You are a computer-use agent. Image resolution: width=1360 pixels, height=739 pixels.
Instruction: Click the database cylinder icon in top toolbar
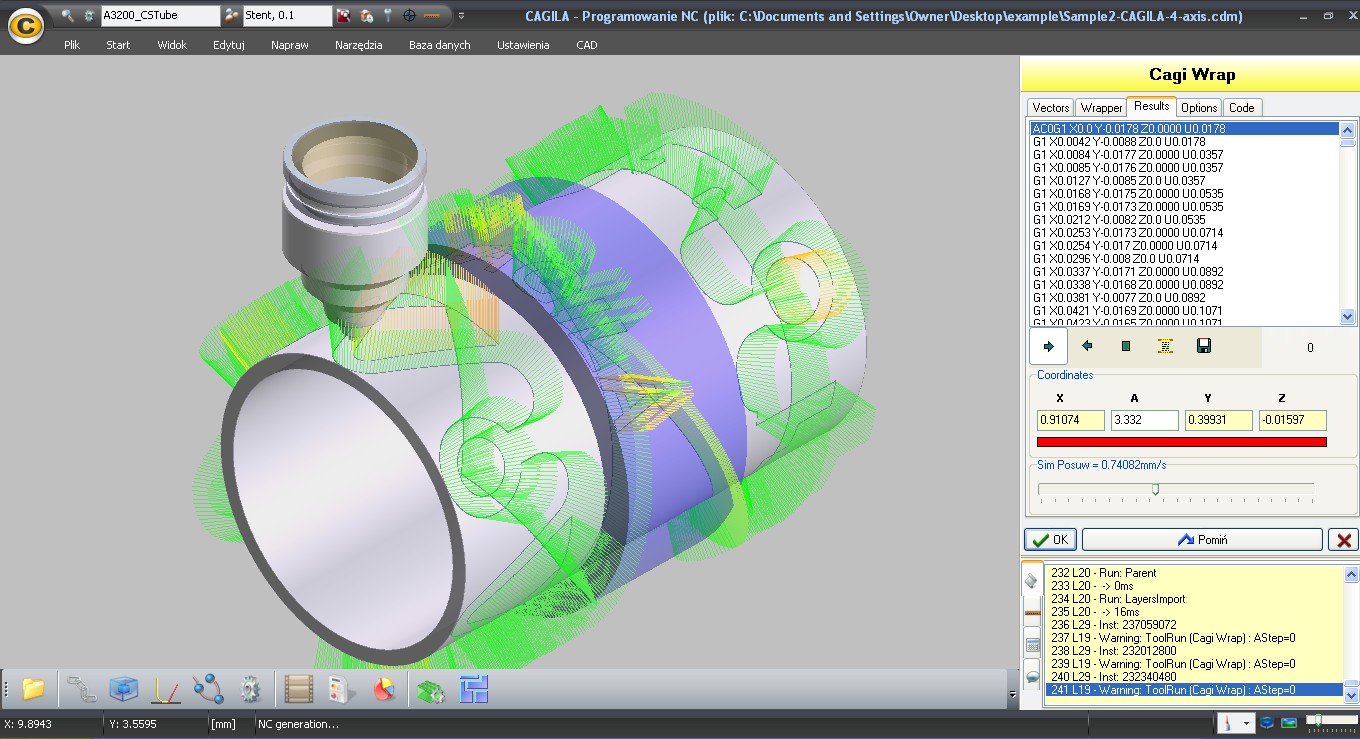pos(366,16)
